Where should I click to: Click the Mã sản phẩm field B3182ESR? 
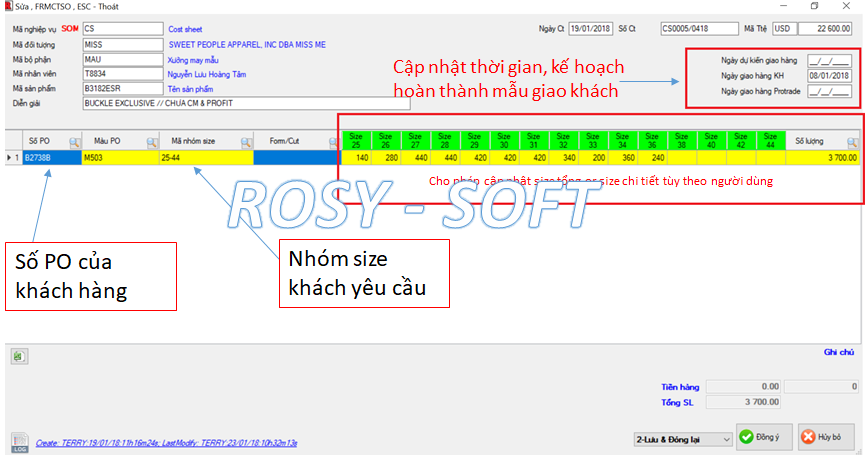[123, 88]
